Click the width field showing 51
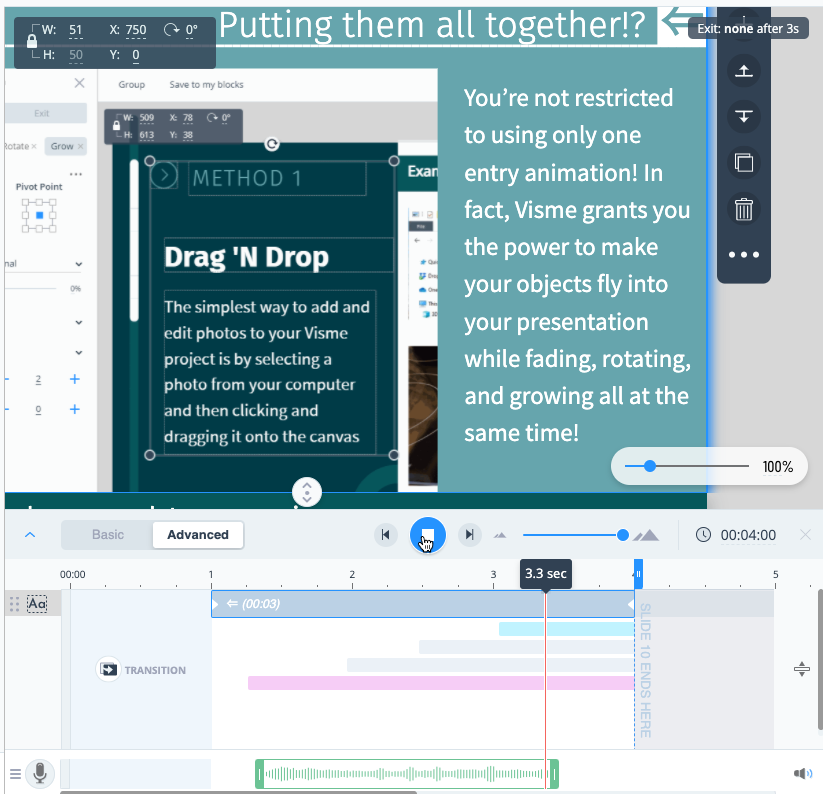This screenshot has height=794, width=823. click(76, 30)
